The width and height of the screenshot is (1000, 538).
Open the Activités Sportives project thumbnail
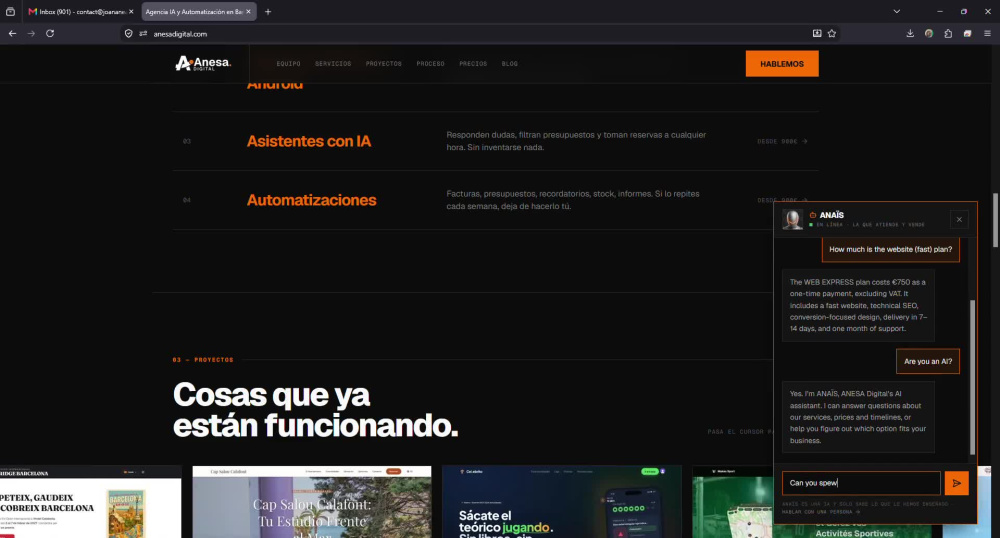[x=733, y=502]
